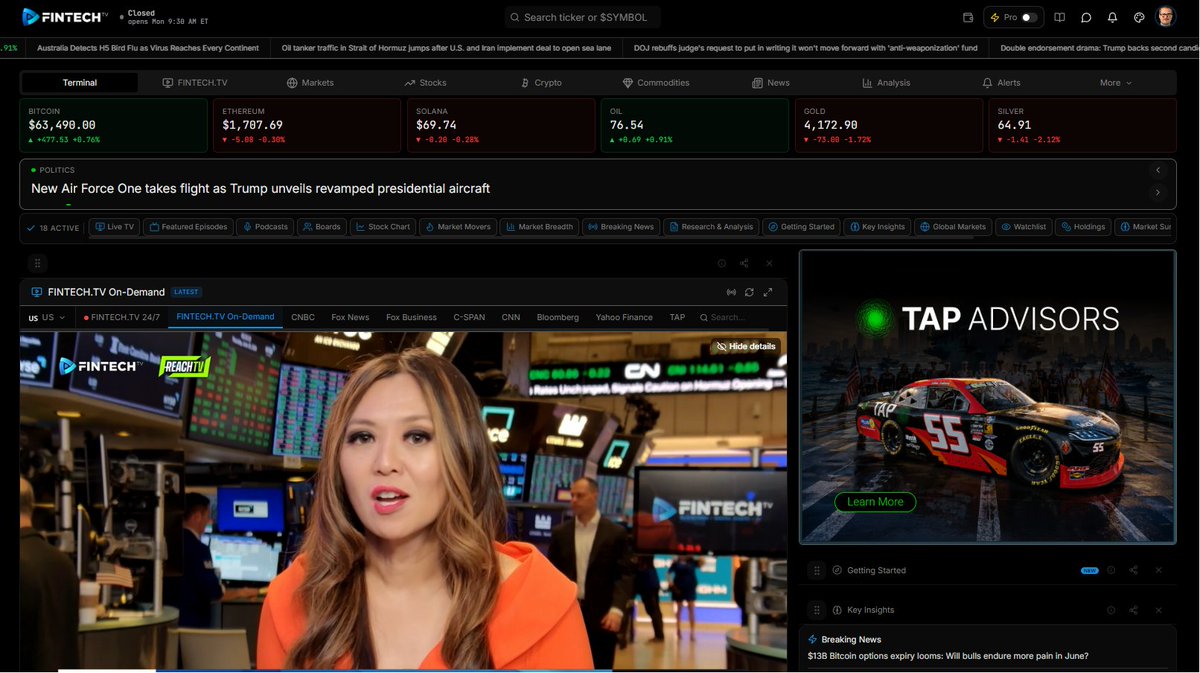Click Hide details on the video

point(745,346)
